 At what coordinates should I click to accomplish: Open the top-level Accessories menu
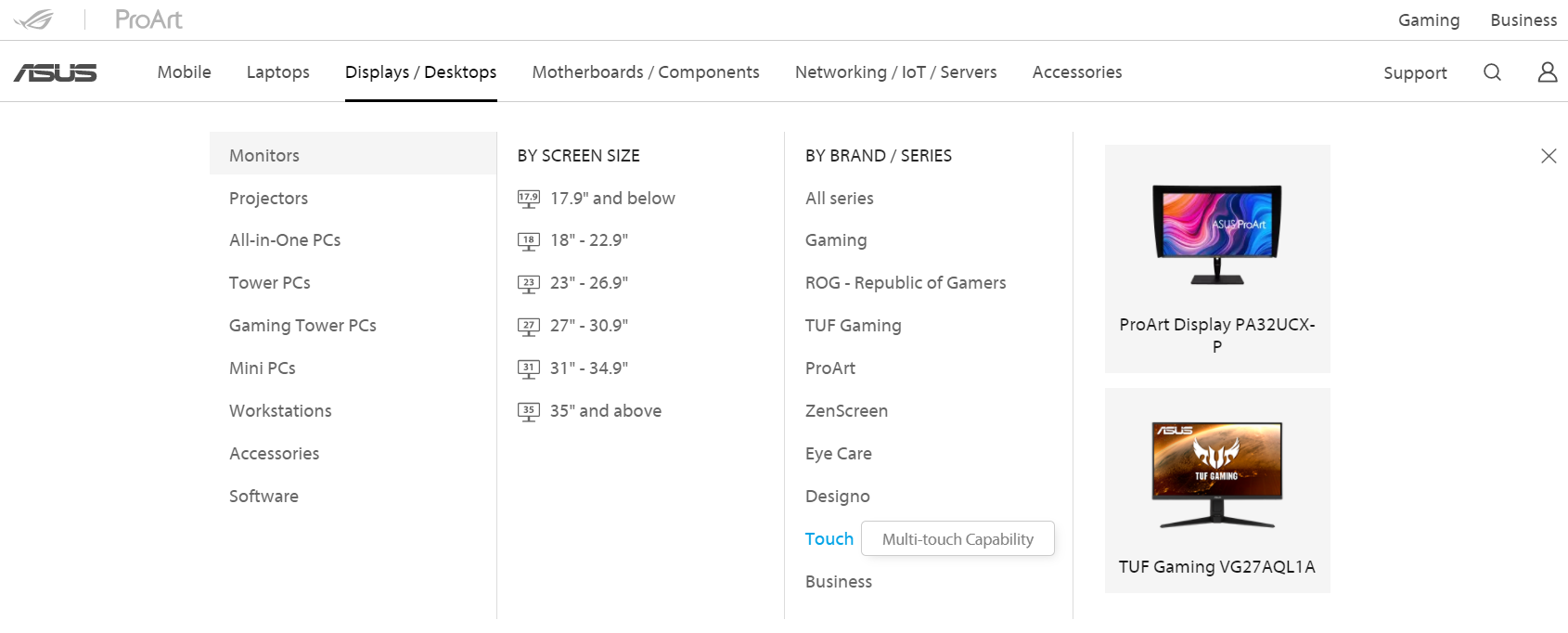click(x=1077, y=72)
